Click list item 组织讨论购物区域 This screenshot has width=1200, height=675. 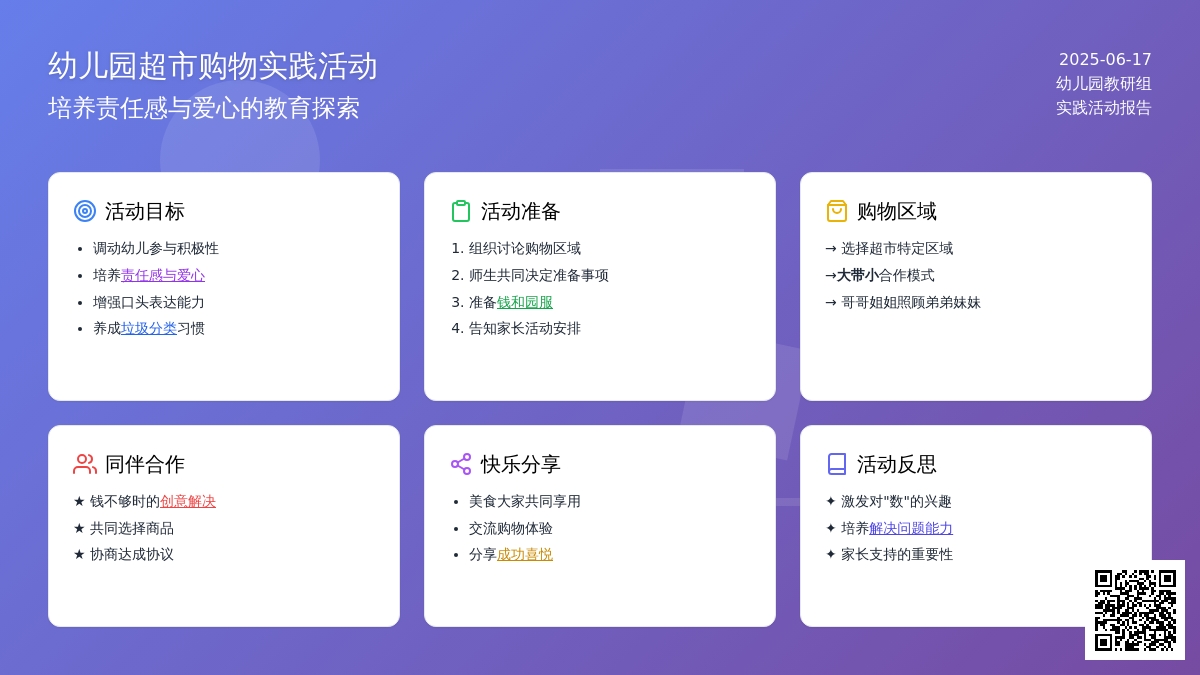525,248
